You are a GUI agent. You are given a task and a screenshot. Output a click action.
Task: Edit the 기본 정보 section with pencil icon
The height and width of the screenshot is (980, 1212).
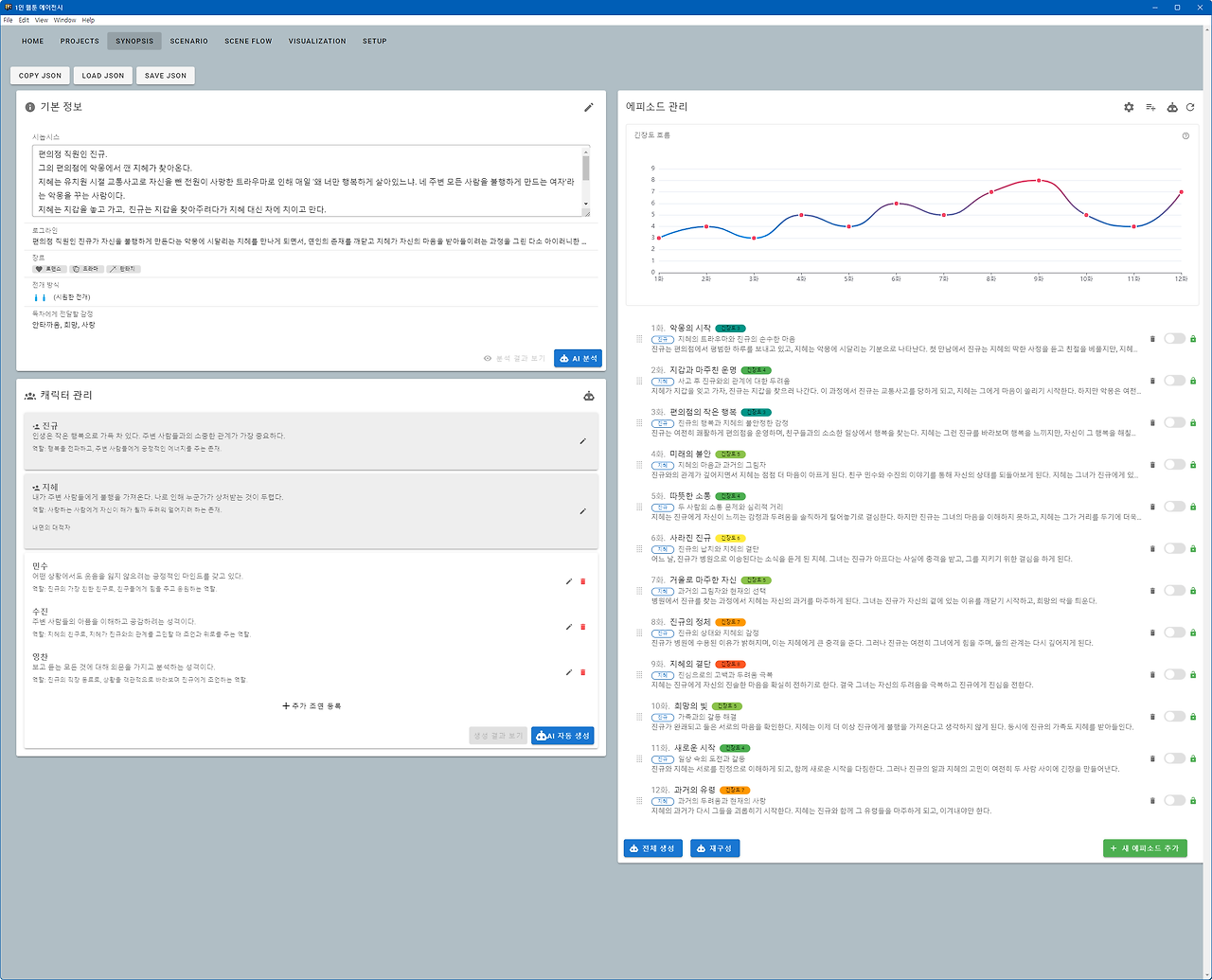point(589,108)
